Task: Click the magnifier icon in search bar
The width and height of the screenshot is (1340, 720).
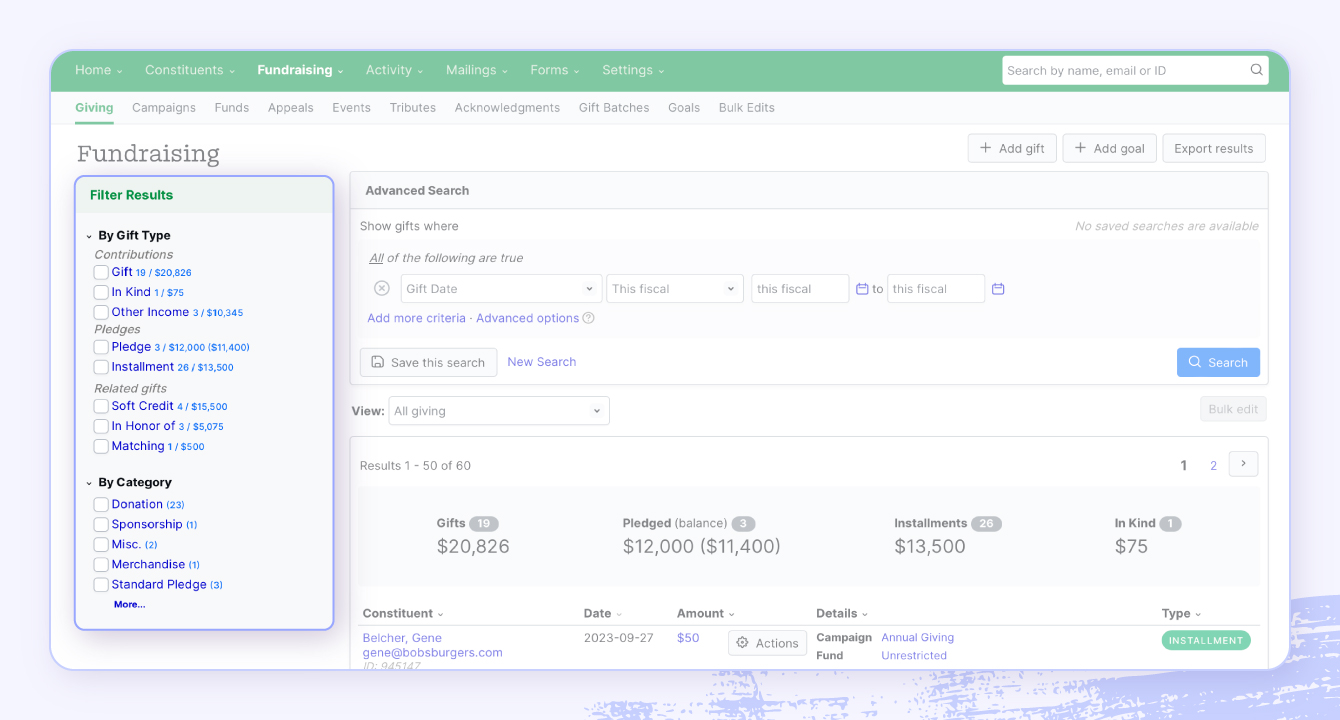Action: point(1256,70)
